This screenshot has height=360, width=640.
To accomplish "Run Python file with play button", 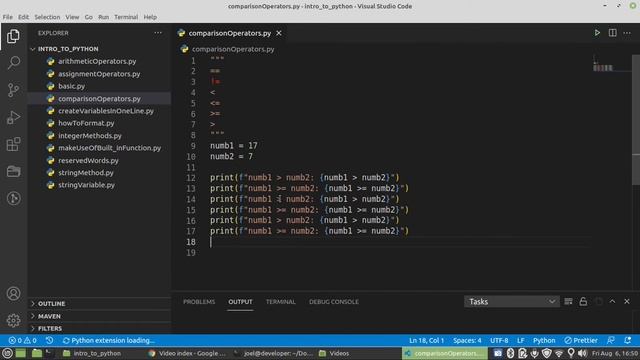I will point(597,33).
